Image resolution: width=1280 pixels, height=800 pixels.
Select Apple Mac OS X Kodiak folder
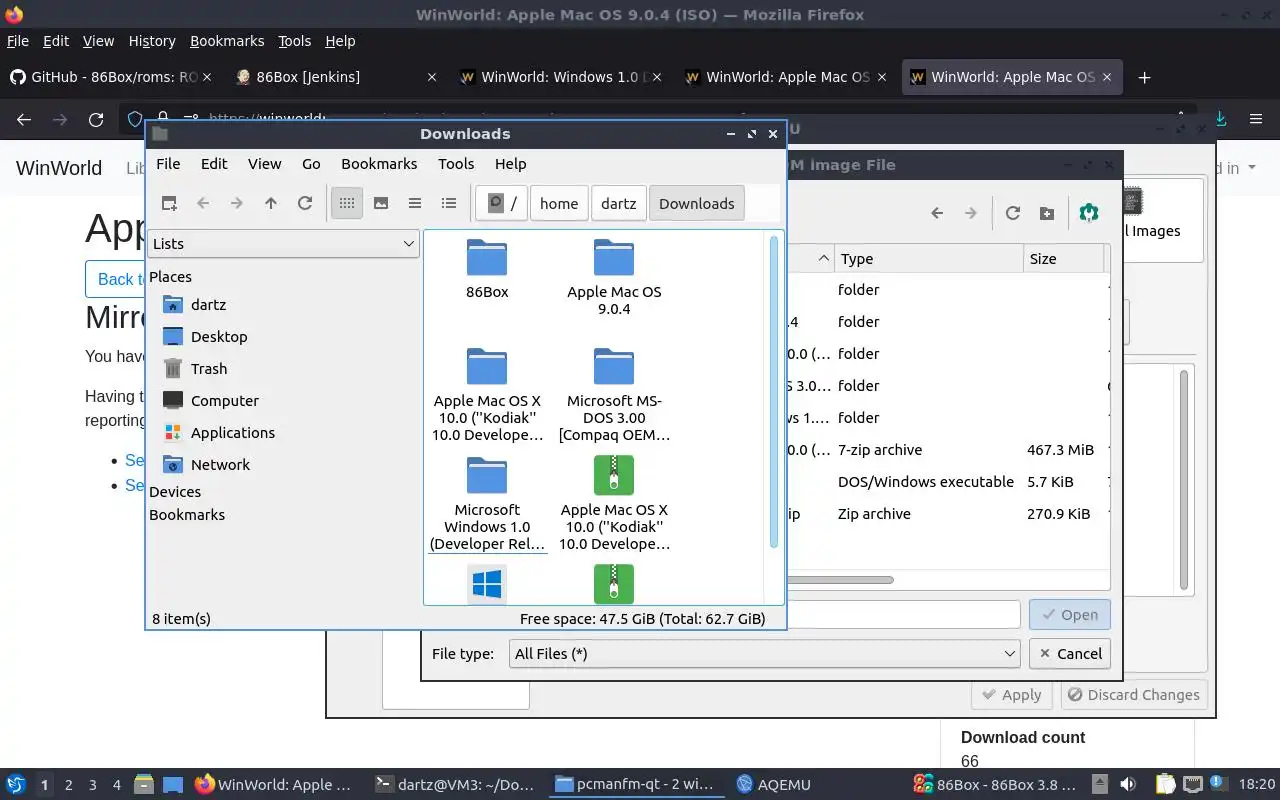[487, 395]
